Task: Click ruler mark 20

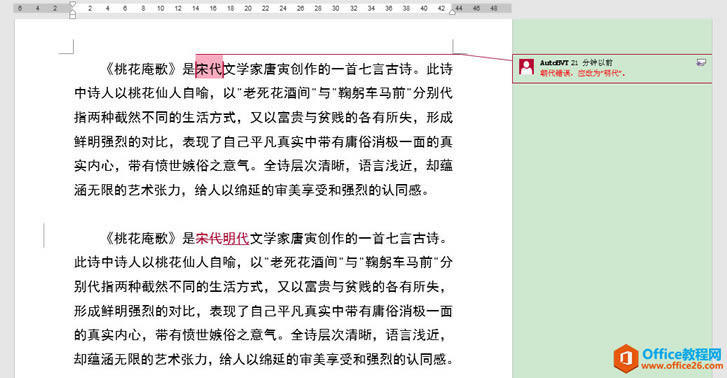Action: [248, 8]
